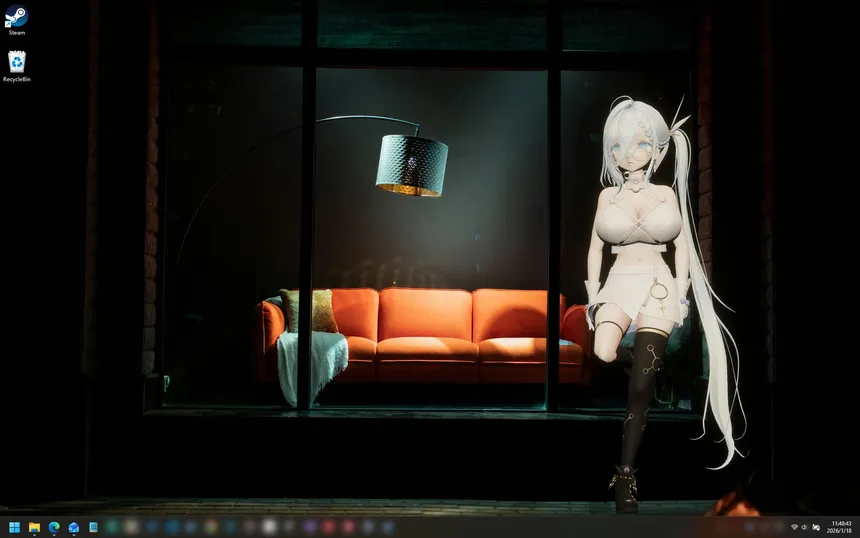
Task: Click the purple blurred taskbar icon
Action: pos(309,527)
